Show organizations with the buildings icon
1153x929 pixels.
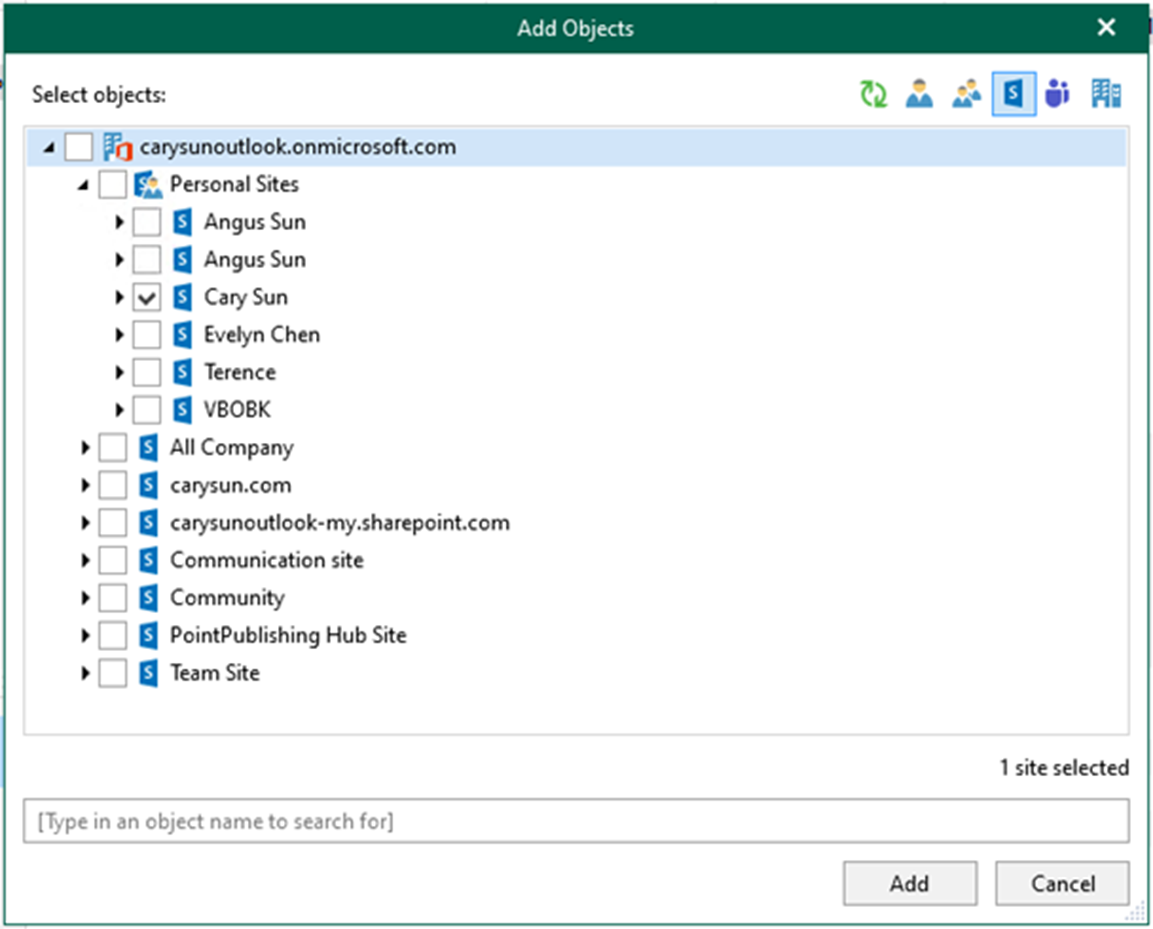coord(1106,94)
